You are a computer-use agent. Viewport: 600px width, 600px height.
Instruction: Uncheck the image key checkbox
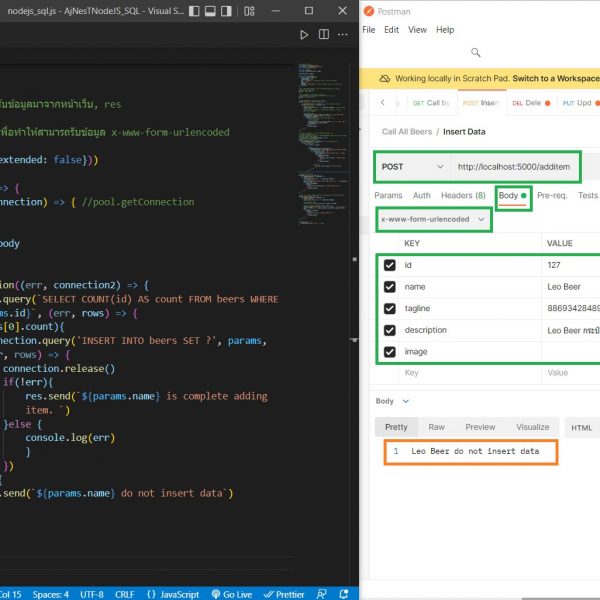tap(389, 351)
